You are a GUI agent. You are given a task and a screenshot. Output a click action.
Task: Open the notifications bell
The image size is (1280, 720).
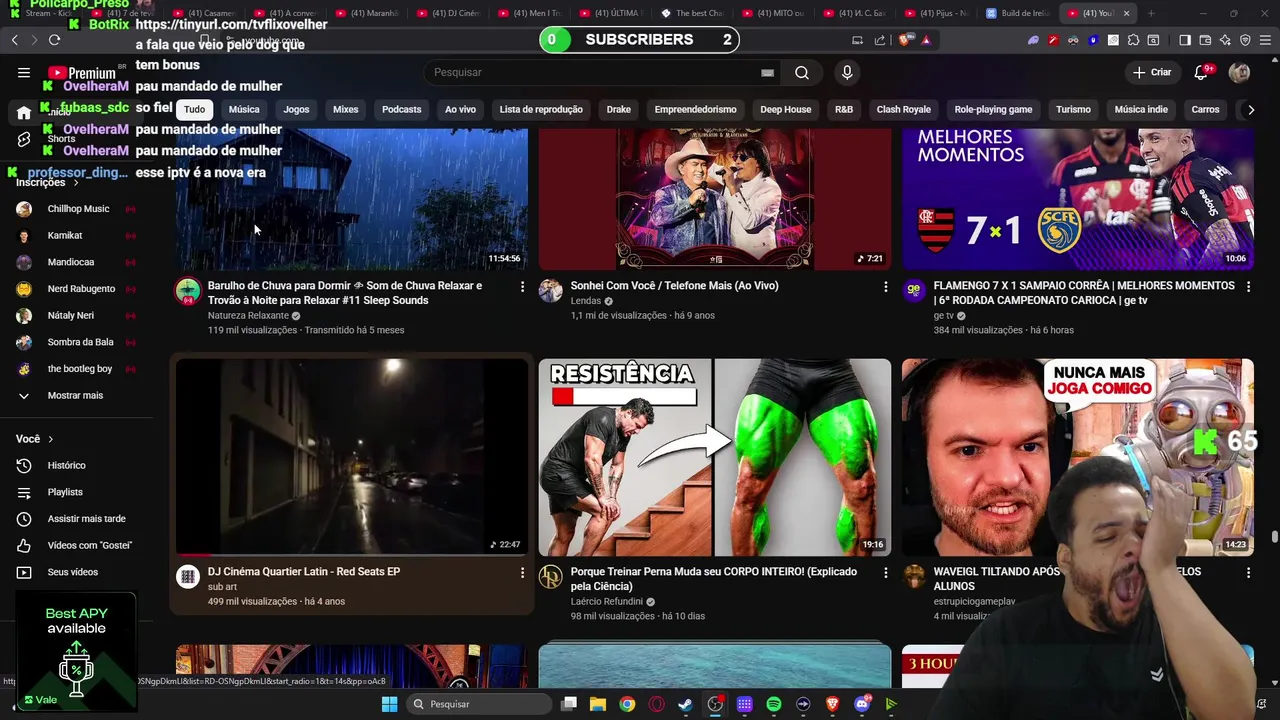coord(1201,72)
